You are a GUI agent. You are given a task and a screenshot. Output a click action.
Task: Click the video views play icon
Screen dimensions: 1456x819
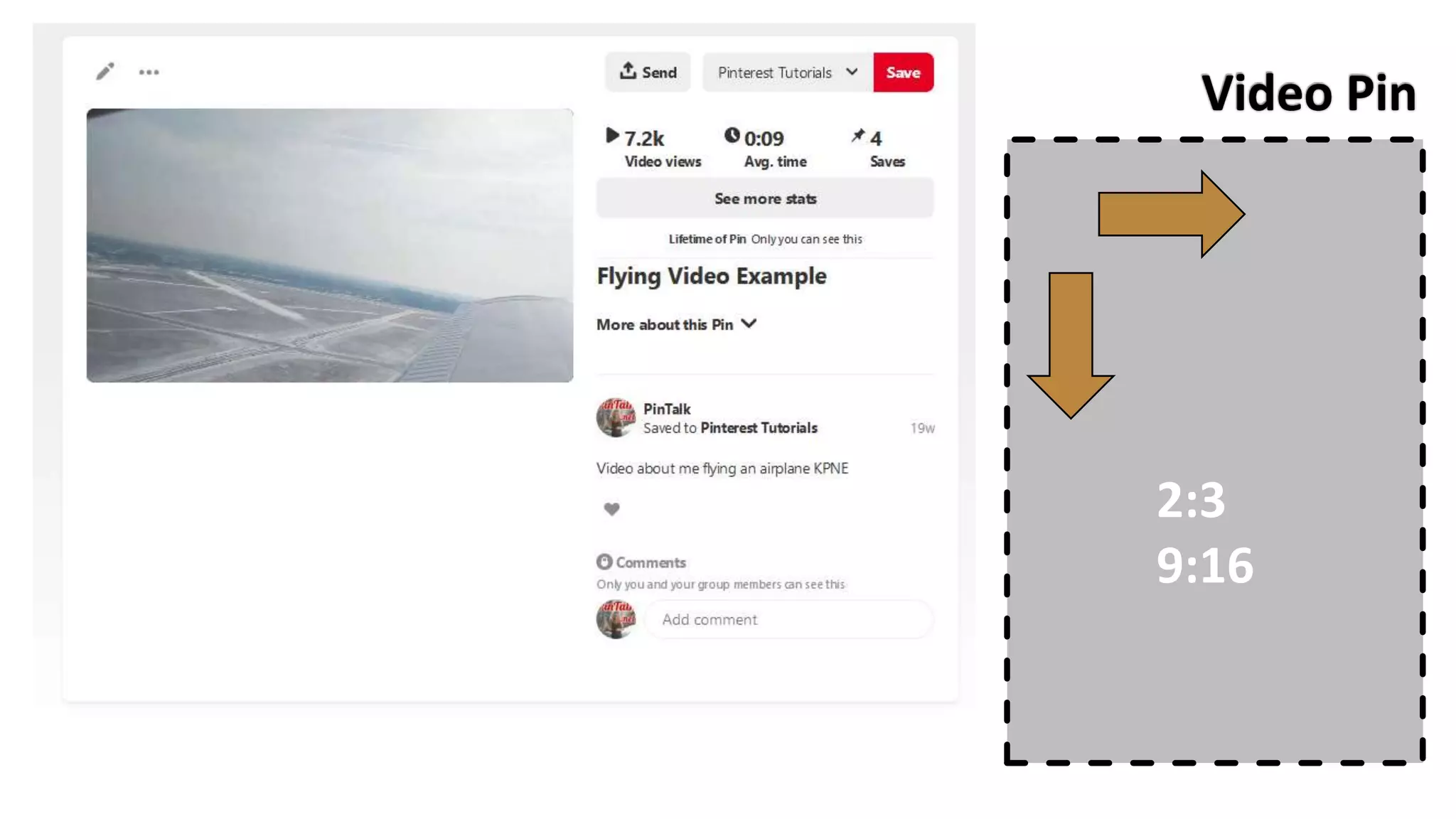tap(612, 136)
